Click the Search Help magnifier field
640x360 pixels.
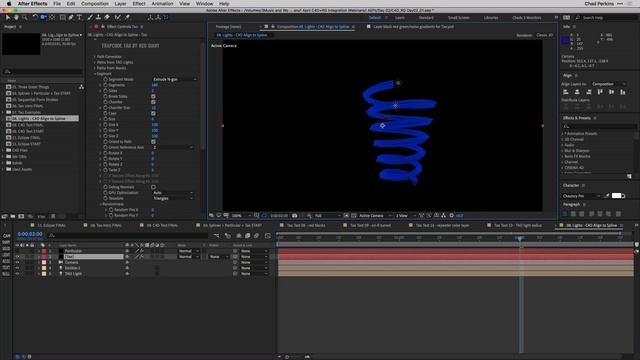[606, 18]
